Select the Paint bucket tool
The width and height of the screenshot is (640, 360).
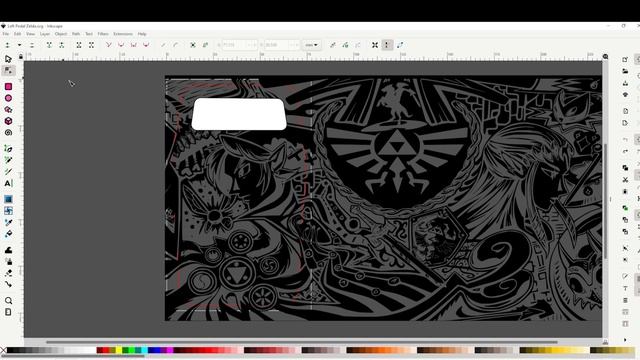pyautogui.click(x=8, y=234)
